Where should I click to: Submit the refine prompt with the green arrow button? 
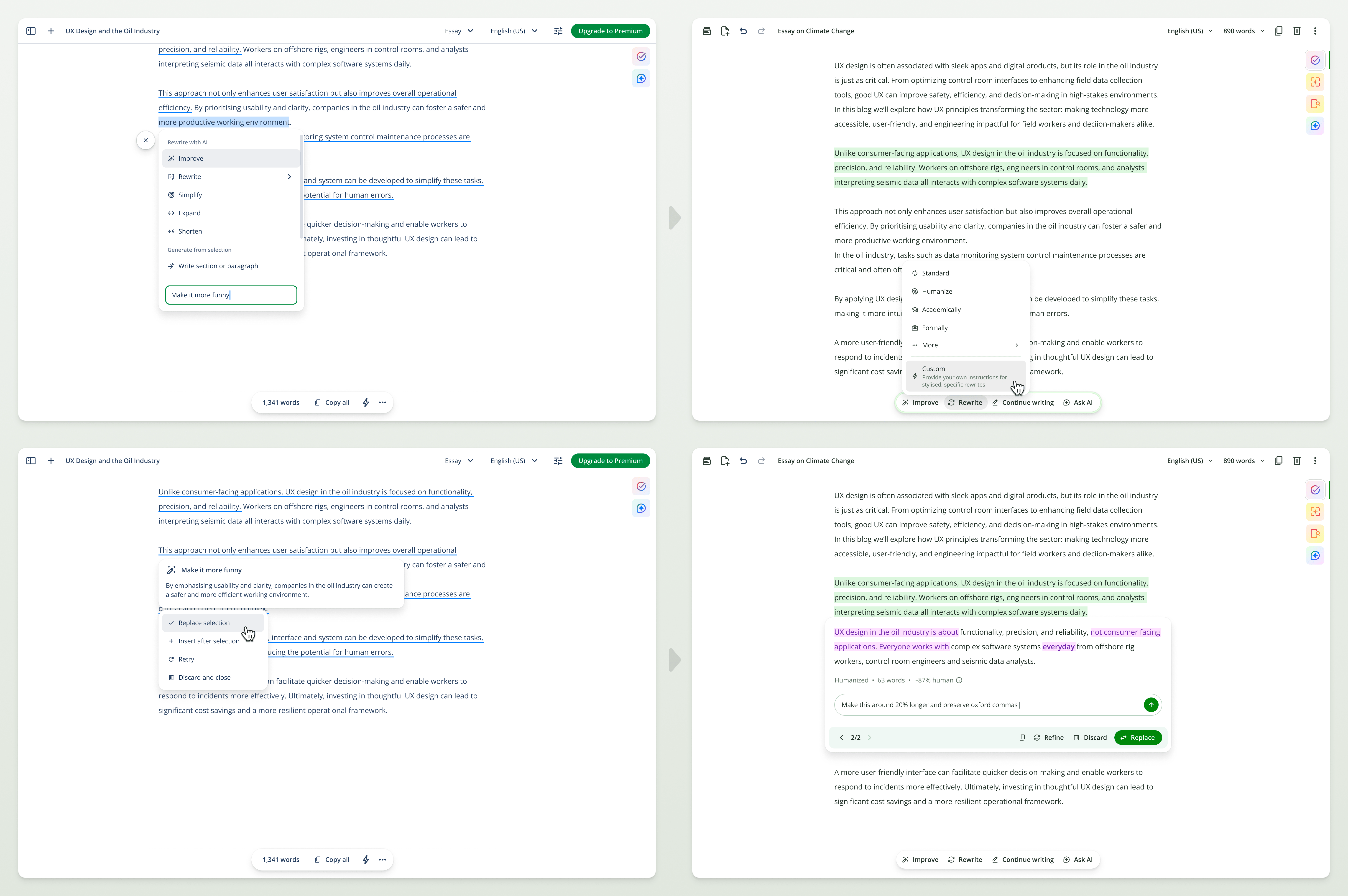1151,705
